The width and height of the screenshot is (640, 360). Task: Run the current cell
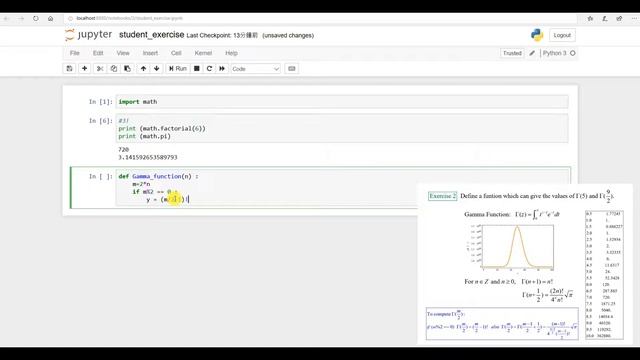pos(178,69)
